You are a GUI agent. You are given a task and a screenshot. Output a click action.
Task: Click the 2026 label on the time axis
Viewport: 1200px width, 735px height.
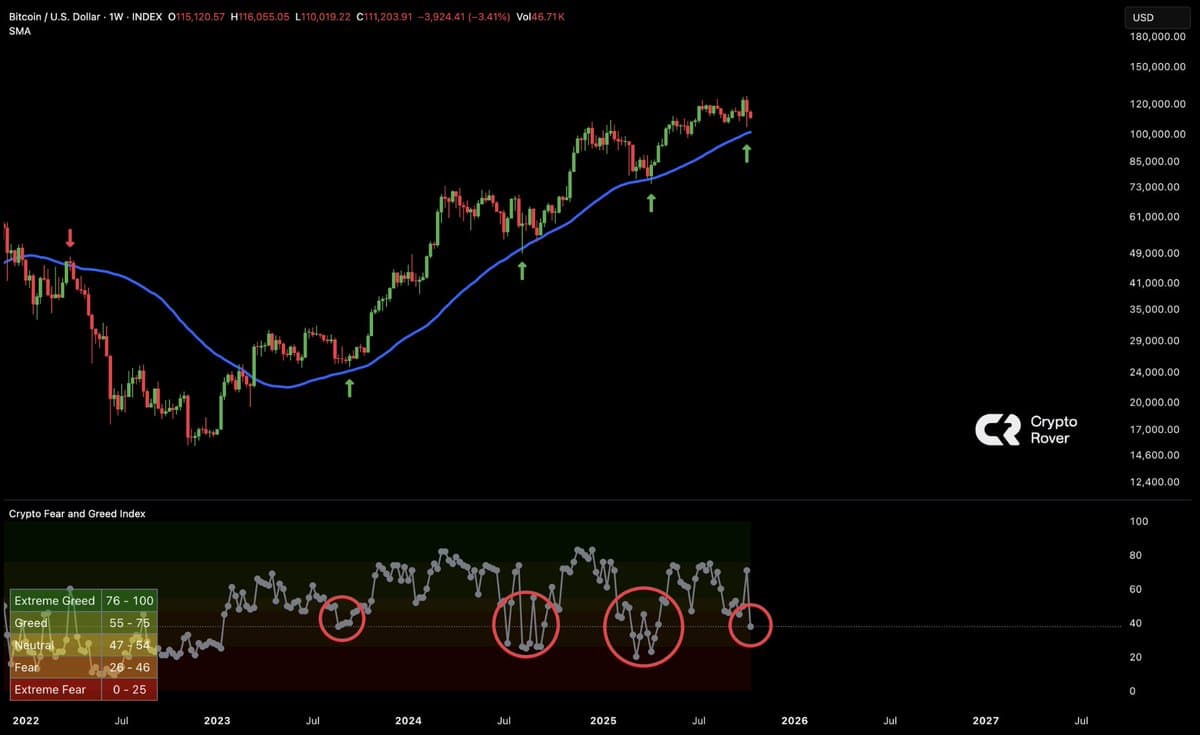pyautogui.click(x=795, y=720)
